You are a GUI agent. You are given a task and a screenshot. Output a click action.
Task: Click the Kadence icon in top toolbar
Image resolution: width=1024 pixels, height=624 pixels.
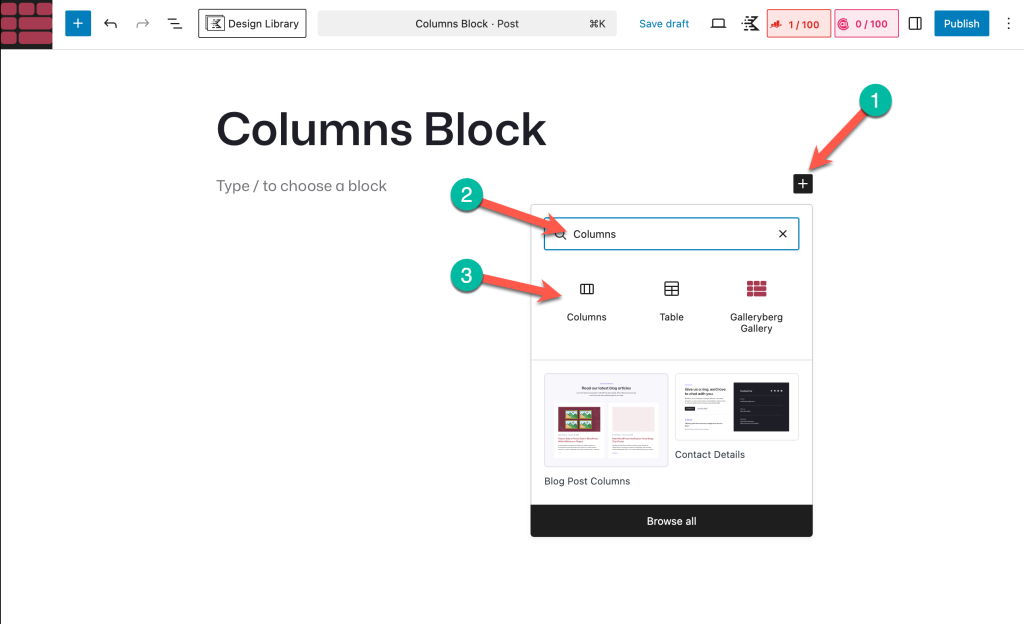[750, 23]
